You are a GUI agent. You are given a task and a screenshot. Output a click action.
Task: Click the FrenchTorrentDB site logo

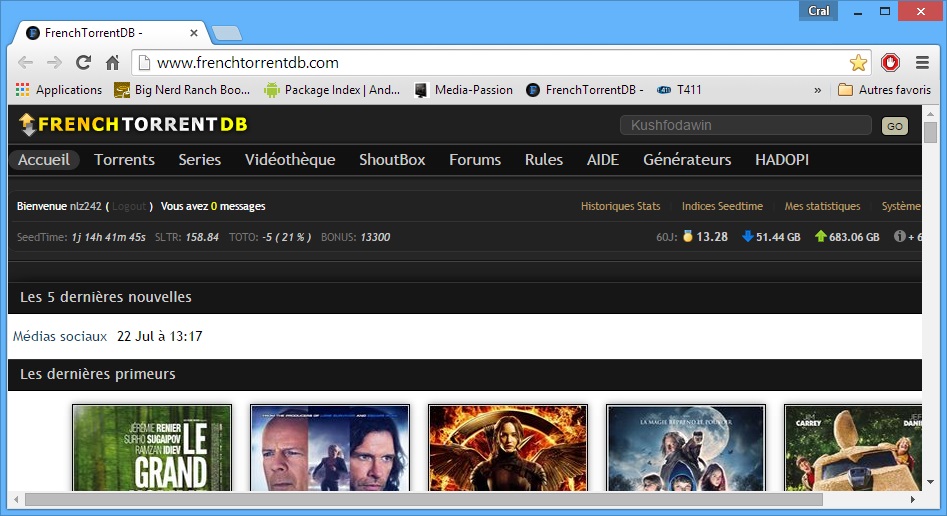[133, 124]
